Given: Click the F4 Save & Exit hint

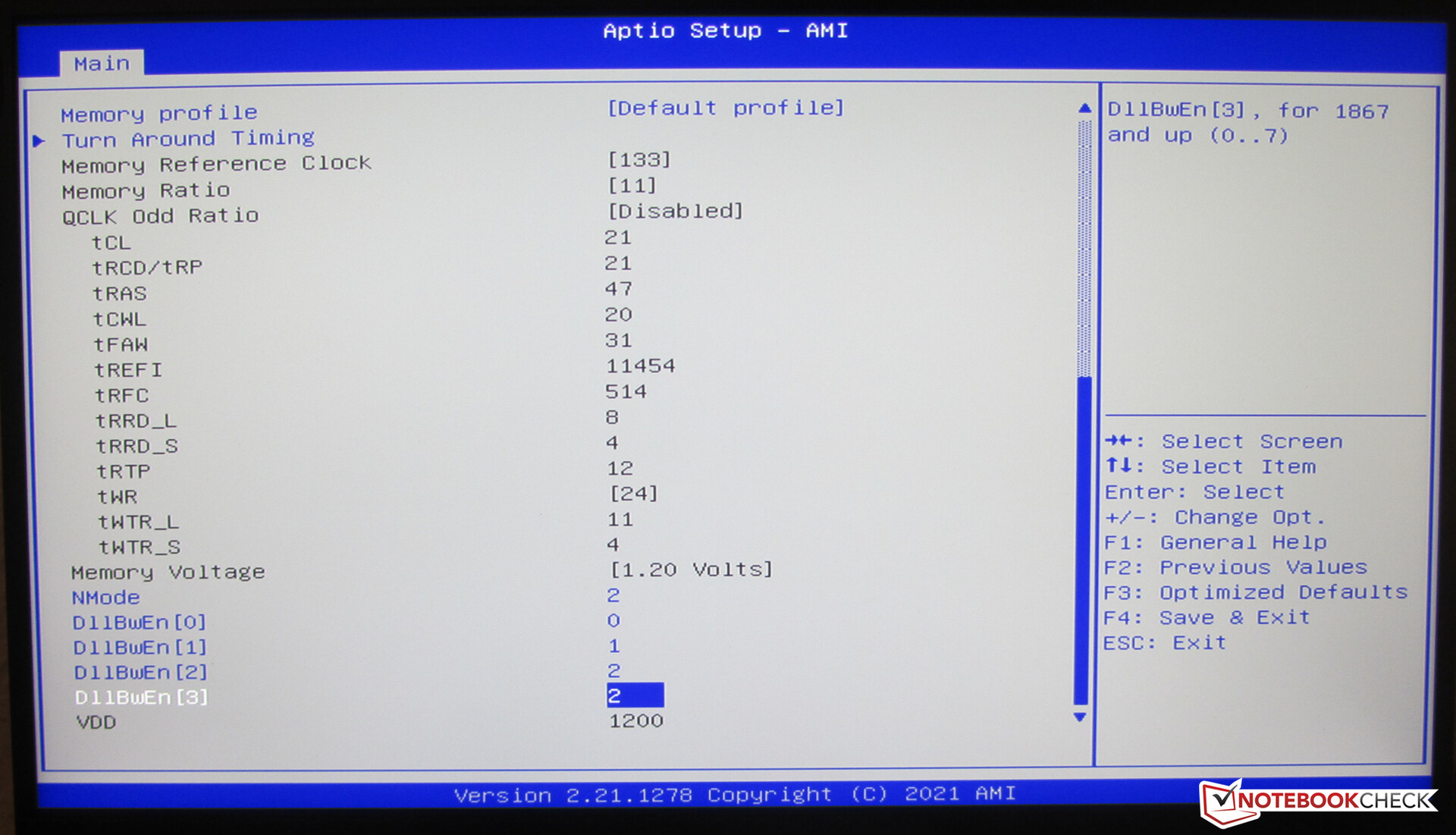Looking at the screenshot, I should click(1206, 618).
